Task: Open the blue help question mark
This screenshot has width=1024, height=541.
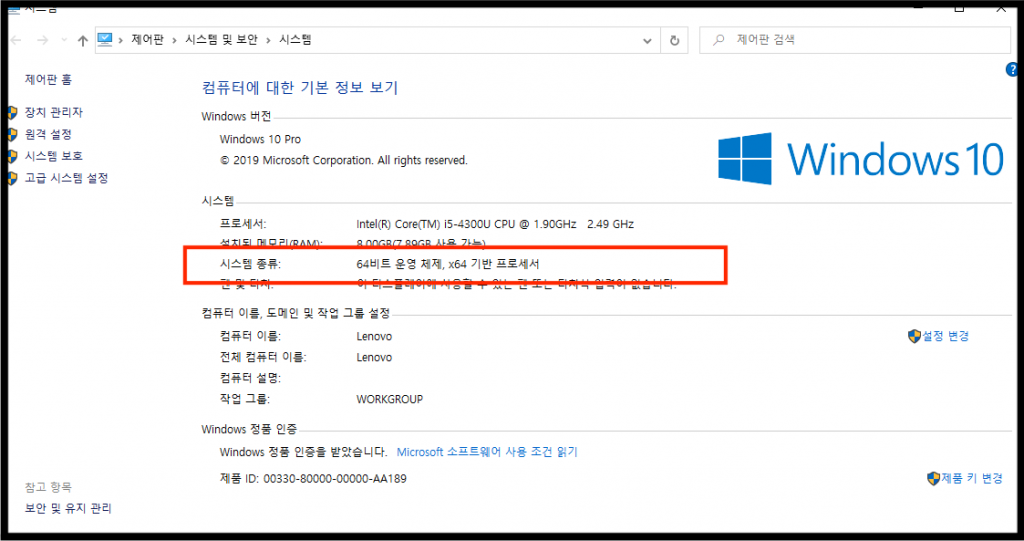Action: 1012,69
